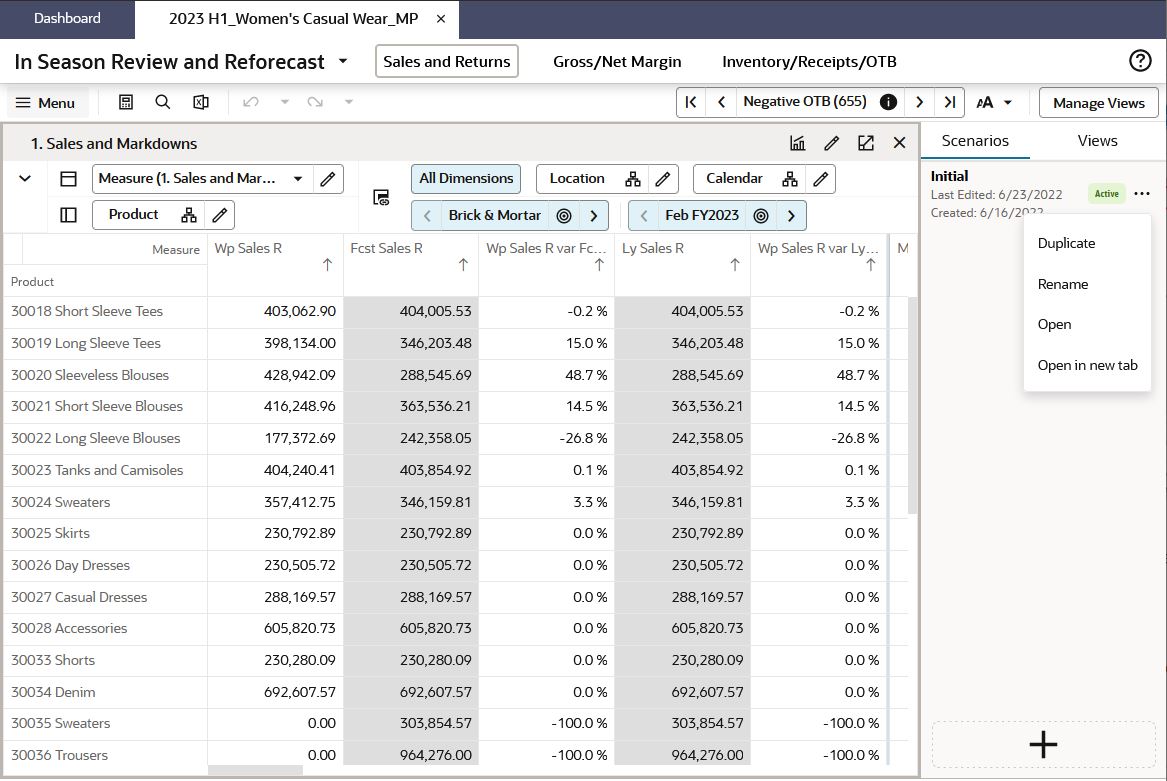Open the calculator icon in toolbar
Screen dimensions: 1167x781
point(126,102)
